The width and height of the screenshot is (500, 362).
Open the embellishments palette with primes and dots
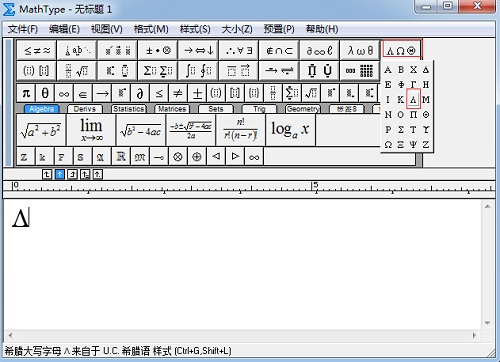[x=117, y=50]
